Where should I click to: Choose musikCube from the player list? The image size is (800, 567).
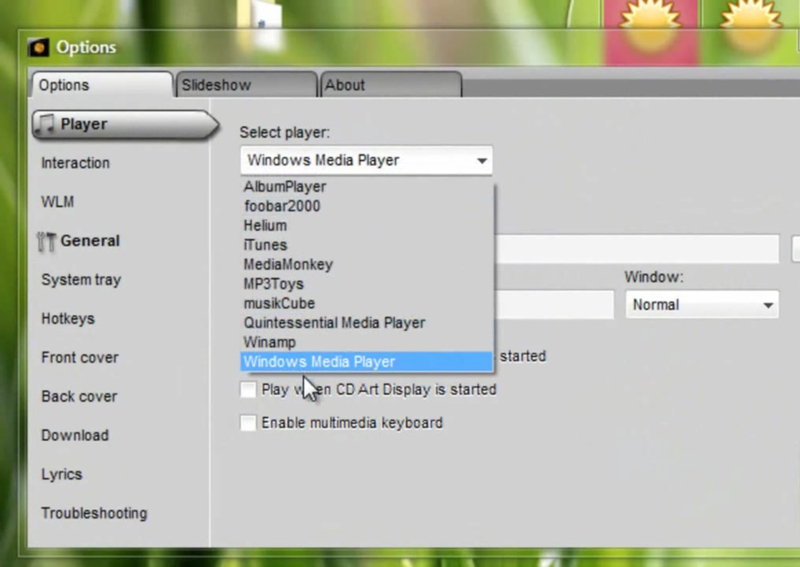pyautogui.click(x=366, y=303)
